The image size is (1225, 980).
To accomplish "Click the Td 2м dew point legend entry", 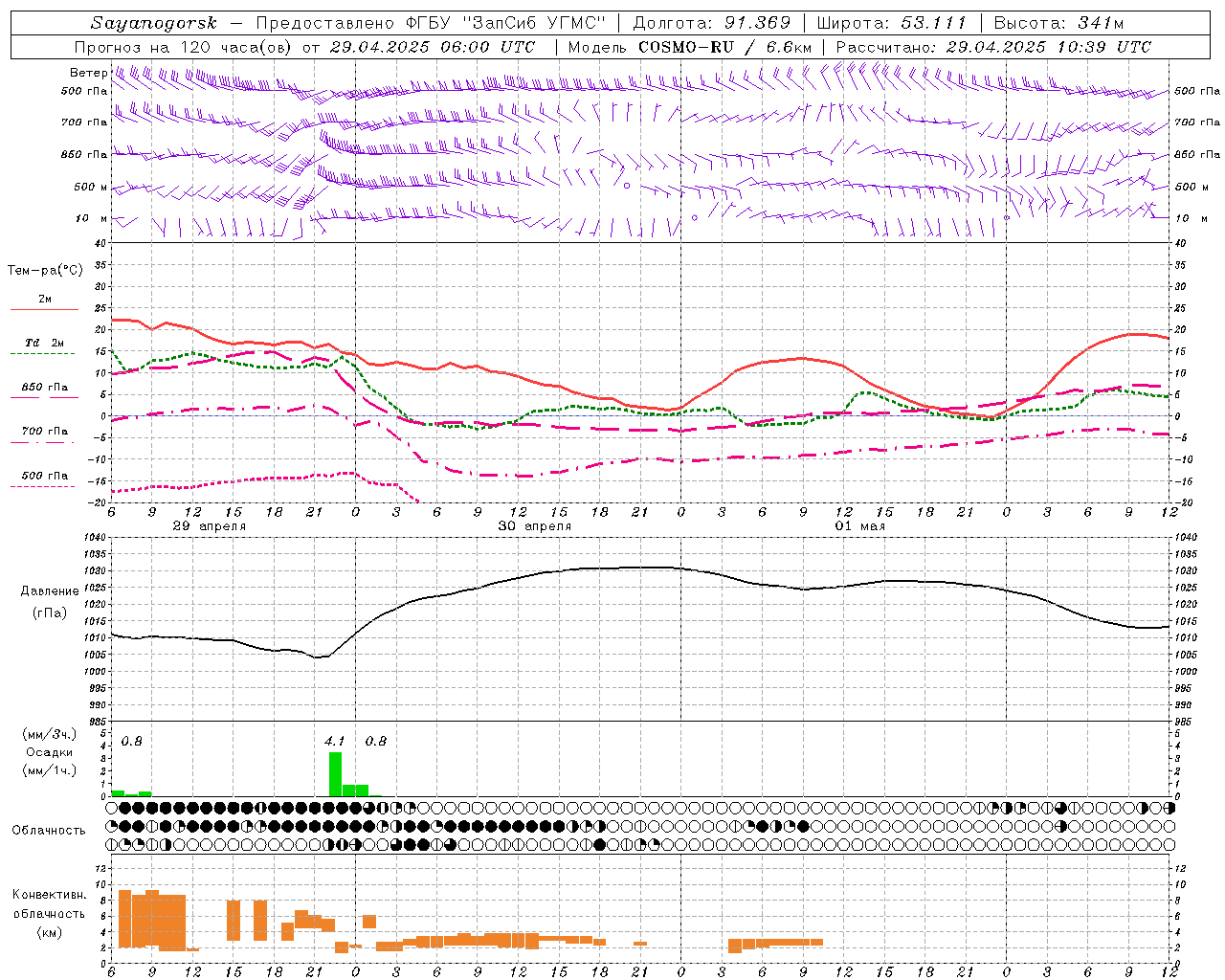I will 44,343.
